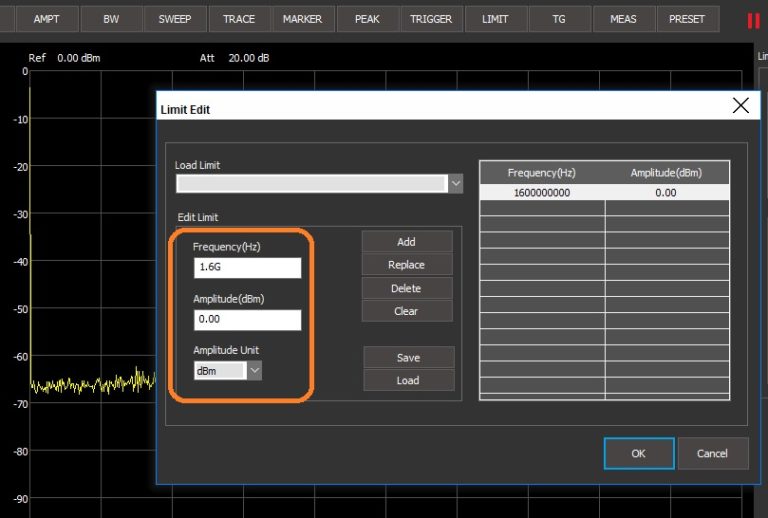The height and width of the screenshot is (518, 768).
Task: Click the Frequency(Hz) input field
Action: pyautogui.click(x=247, y=267)
